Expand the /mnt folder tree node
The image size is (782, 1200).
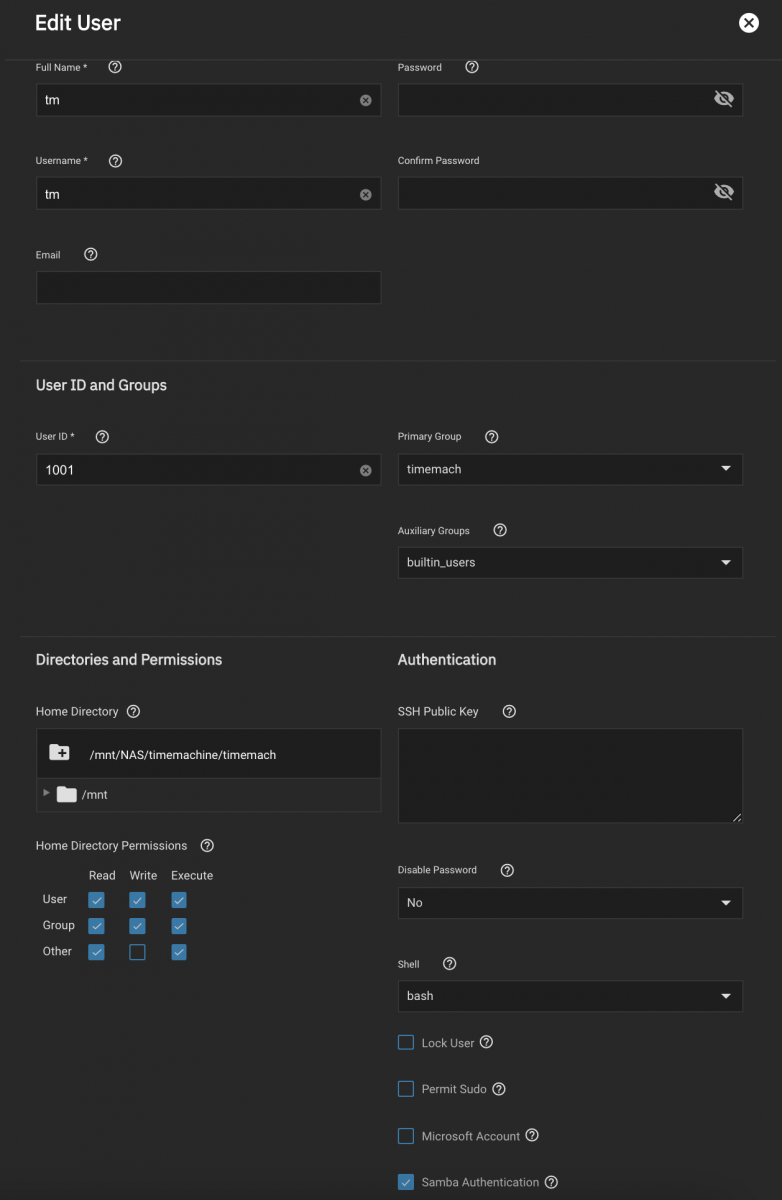coord(46,793)
